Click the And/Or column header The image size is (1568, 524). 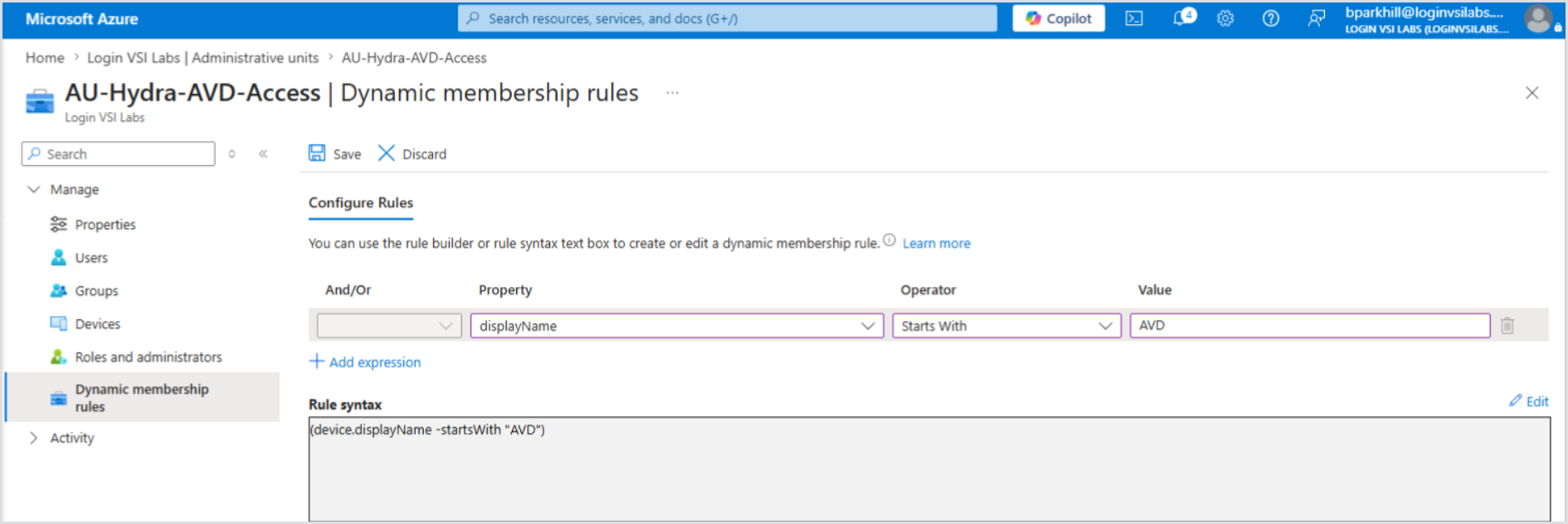point(348,290)
